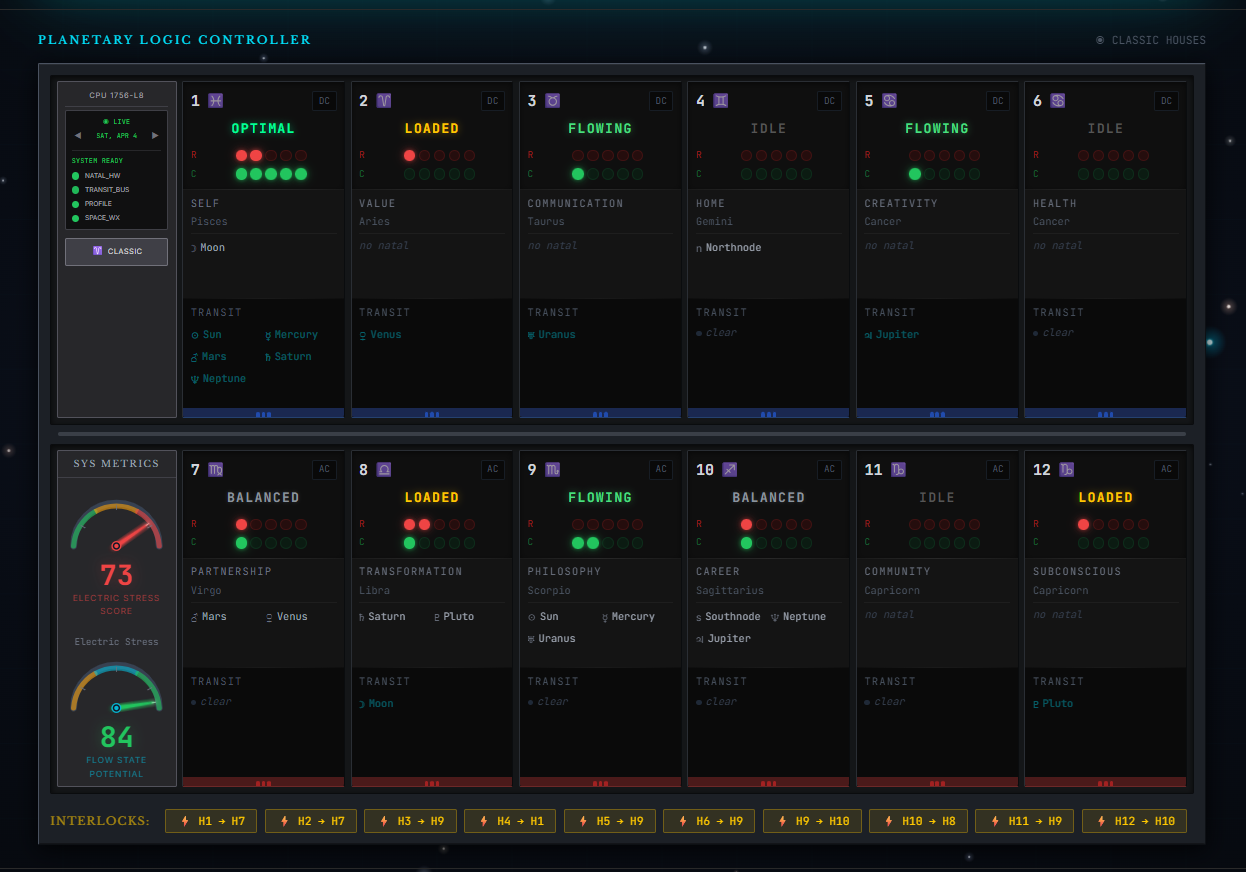Viewport: 1246px width, 872px height.
Task: Click the Aries glyph on house 2
Action: [384, 101]
